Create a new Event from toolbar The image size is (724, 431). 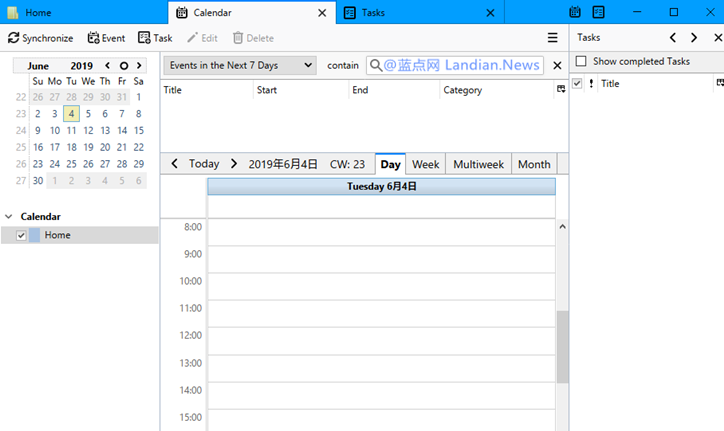pos(94,38)
